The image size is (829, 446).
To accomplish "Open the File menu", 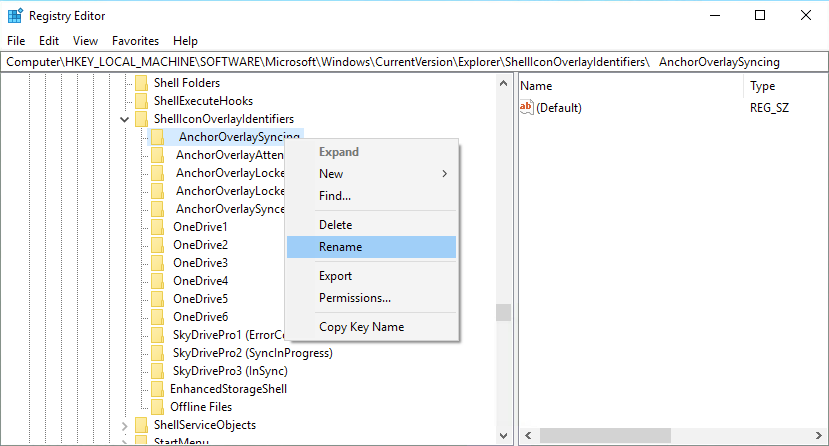I will (16, 41).
